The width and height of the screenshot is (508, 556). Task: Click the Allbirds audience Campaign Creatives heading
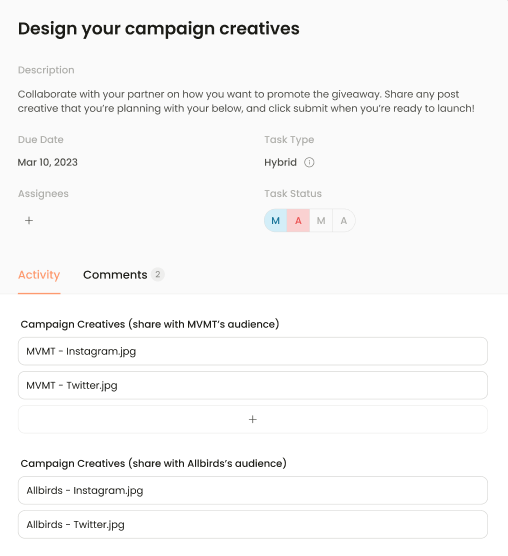[153, 463]
